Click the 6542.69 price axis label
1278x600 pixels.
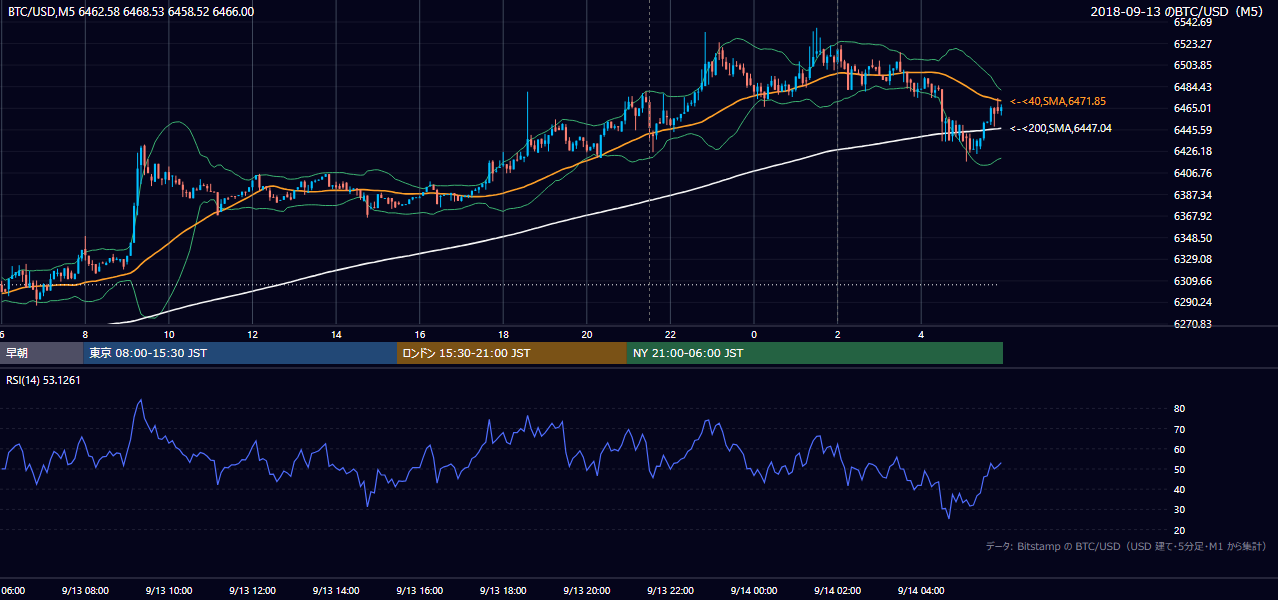pos(1192,22)
